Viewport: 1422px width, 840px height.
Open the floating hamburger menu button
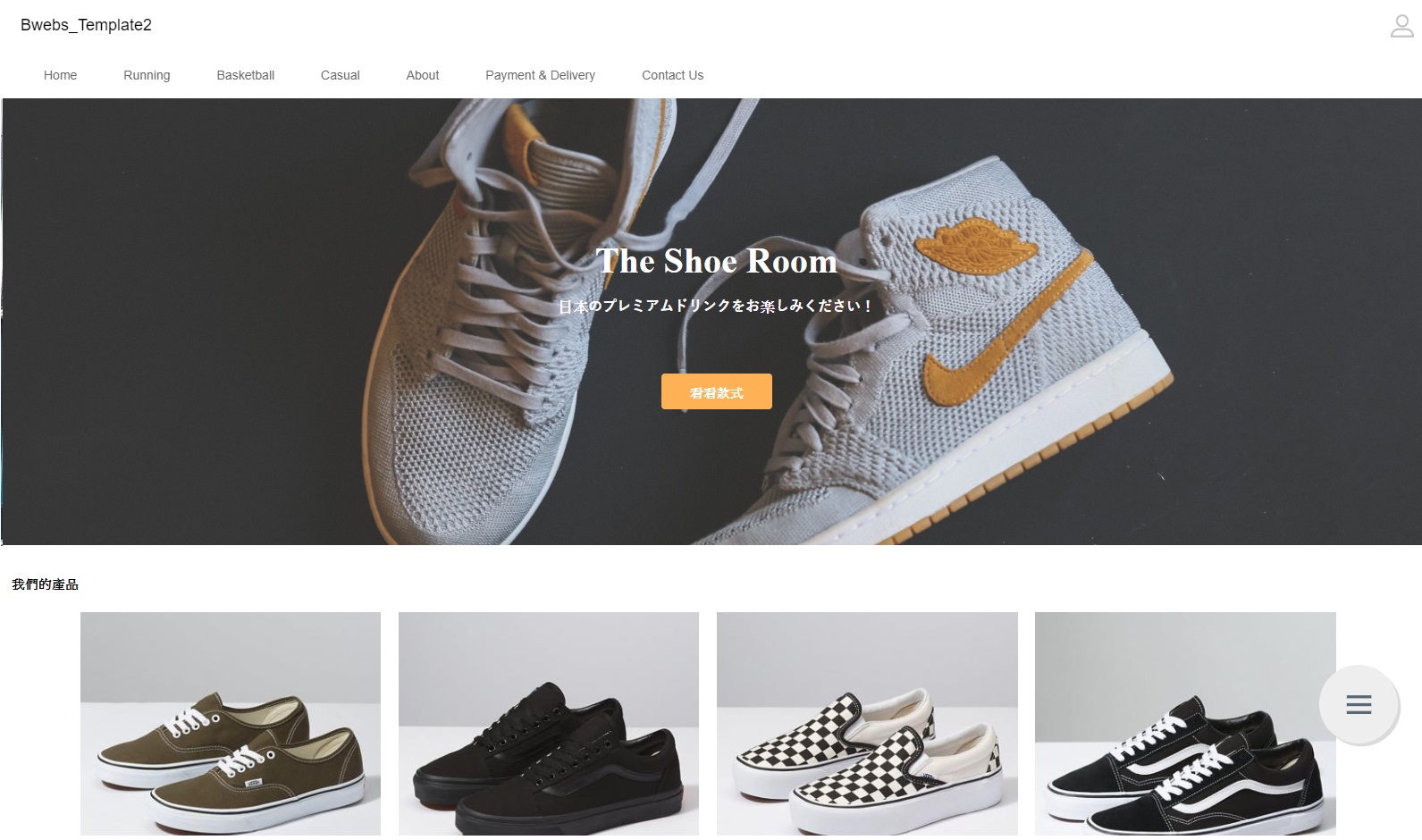pos(1359,704)
